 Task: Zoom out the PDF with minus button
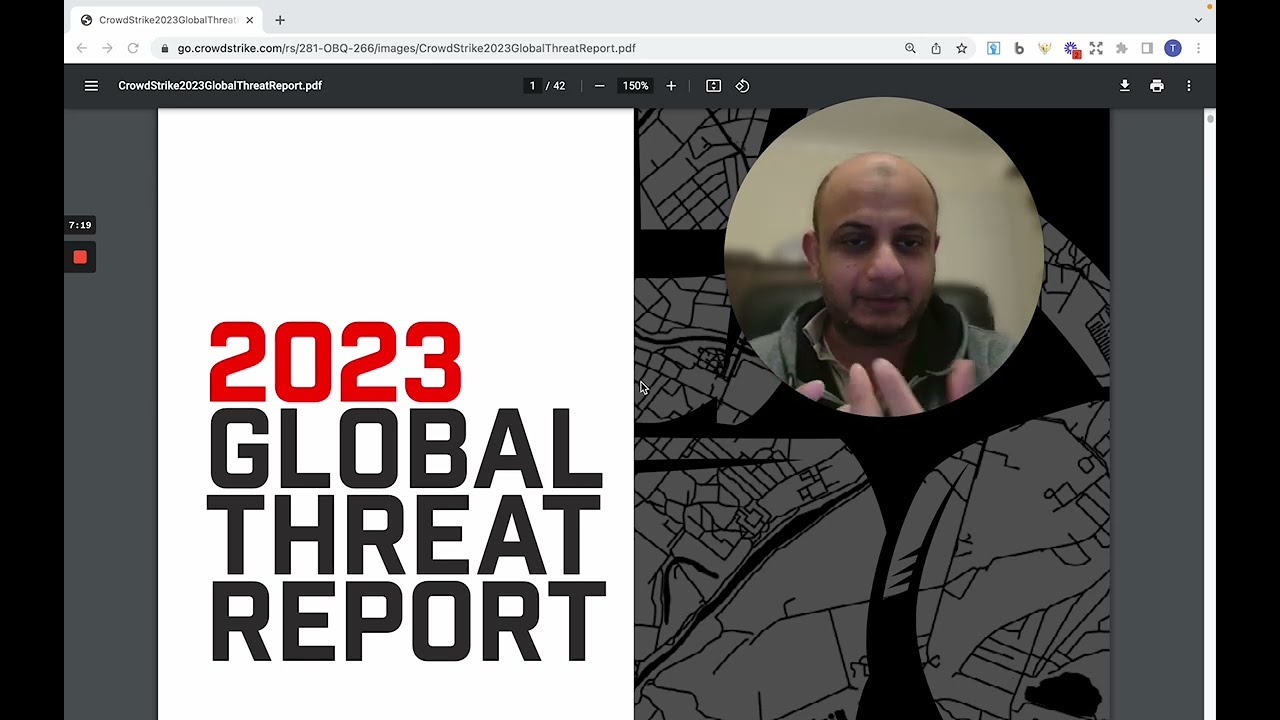(x=599, y=86)
